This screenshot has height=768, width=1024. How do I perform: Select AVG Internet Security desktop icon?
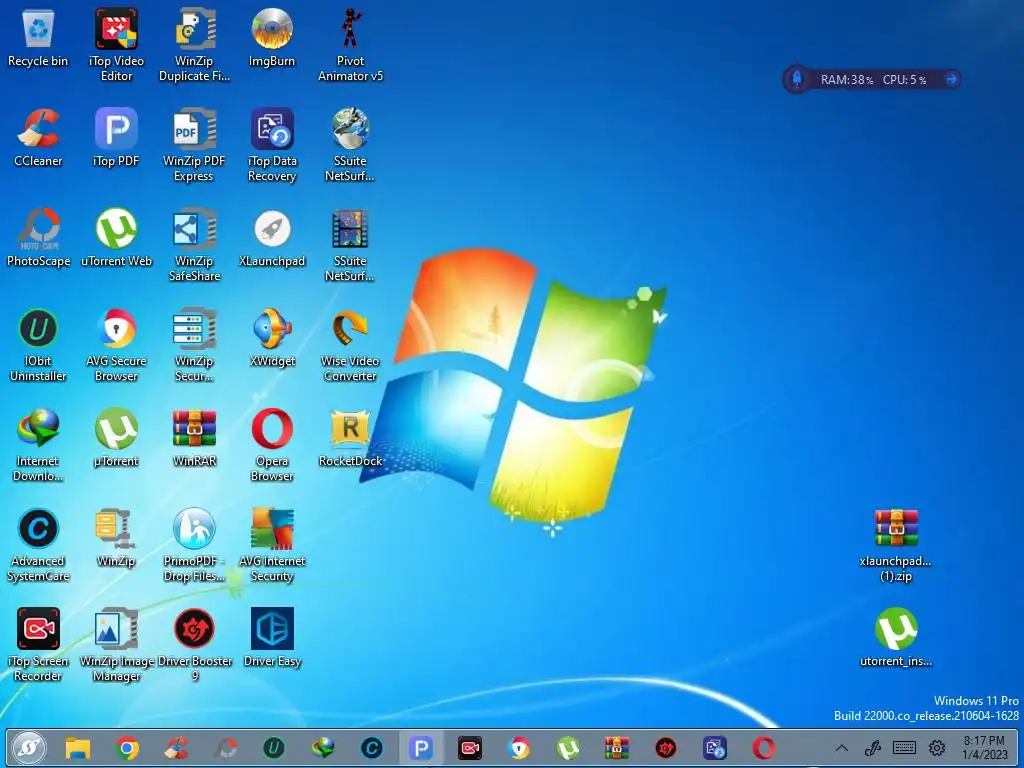272,545
